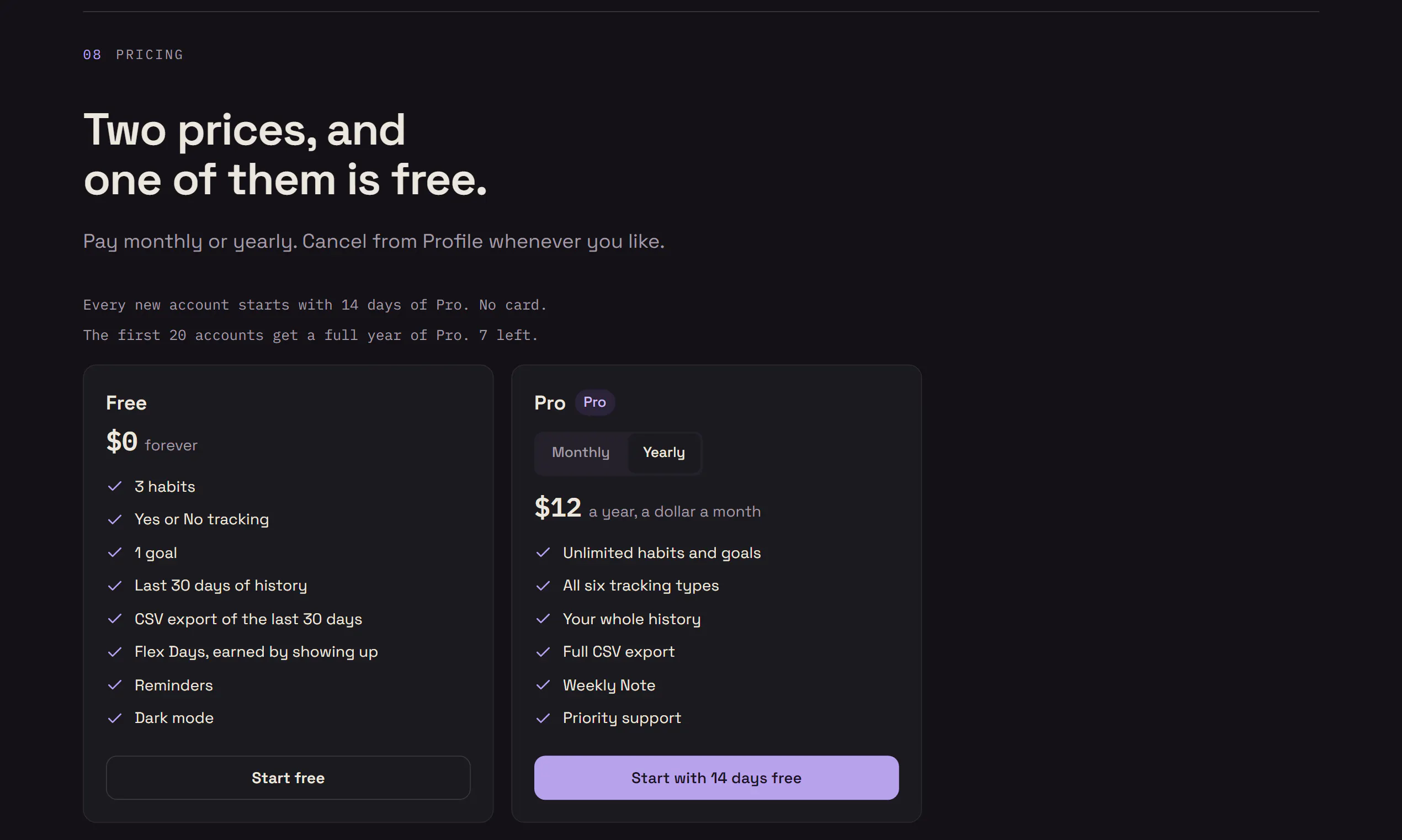Click the 08 Pricing section label
Image resolution: width=1402 pixels, height=840 pixels.
tap(133, 54)
